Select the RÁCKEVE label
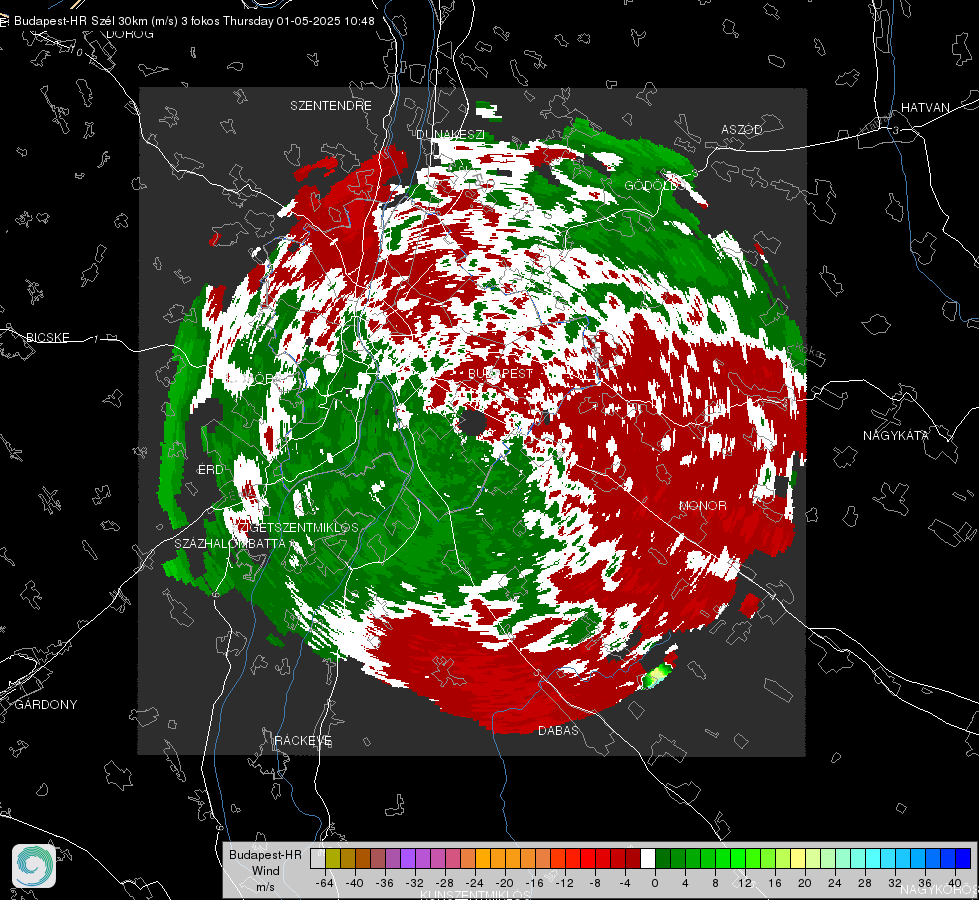This screenshot has width=979, height=900. (303, 740)
